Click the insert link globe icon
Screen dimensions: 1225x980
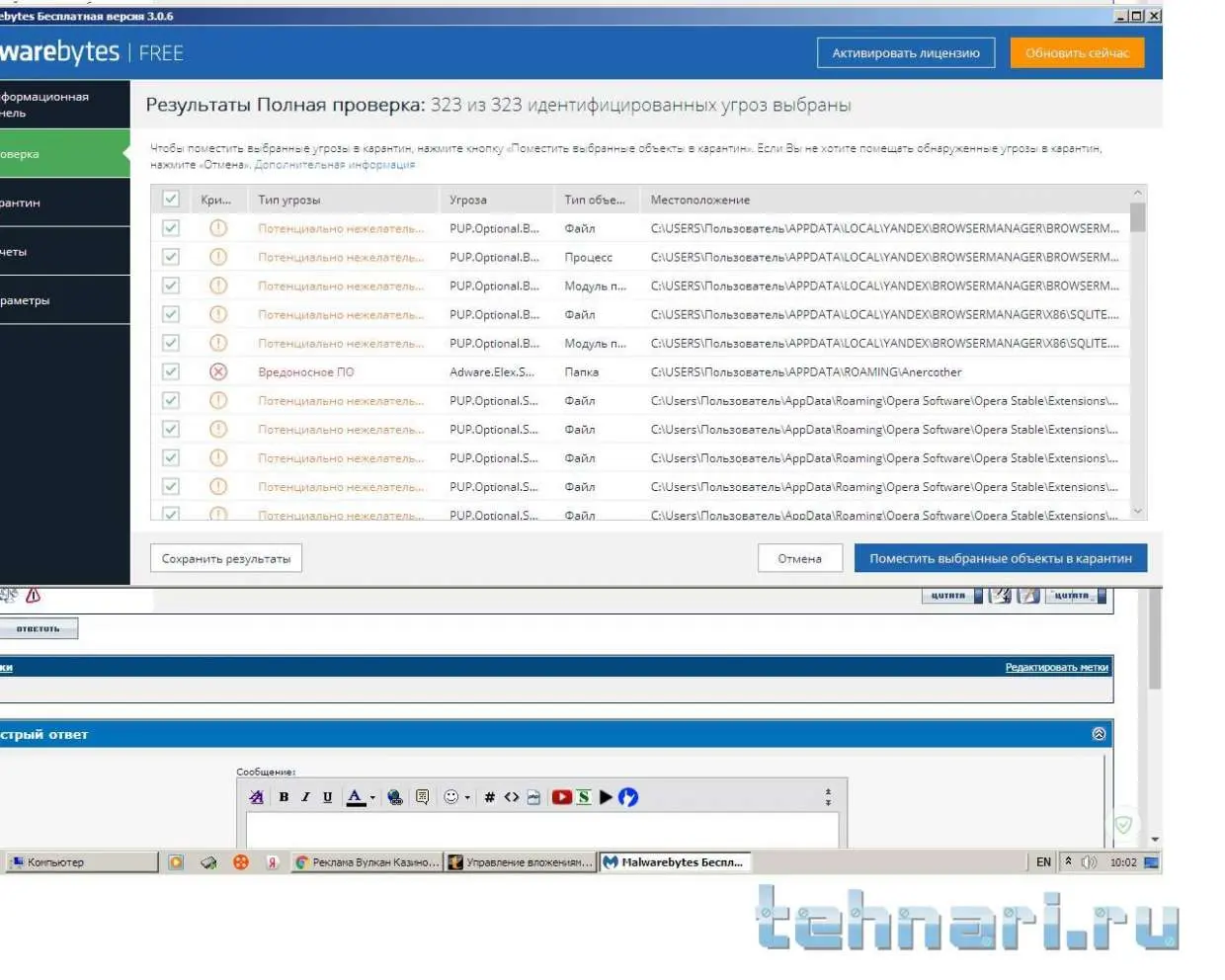pos(395,797)
